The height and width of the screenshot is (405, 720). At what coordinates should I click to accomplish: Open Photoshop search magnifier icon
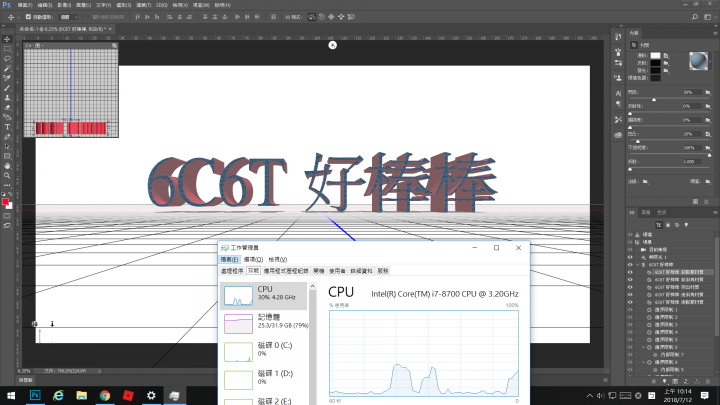(695, 17)
